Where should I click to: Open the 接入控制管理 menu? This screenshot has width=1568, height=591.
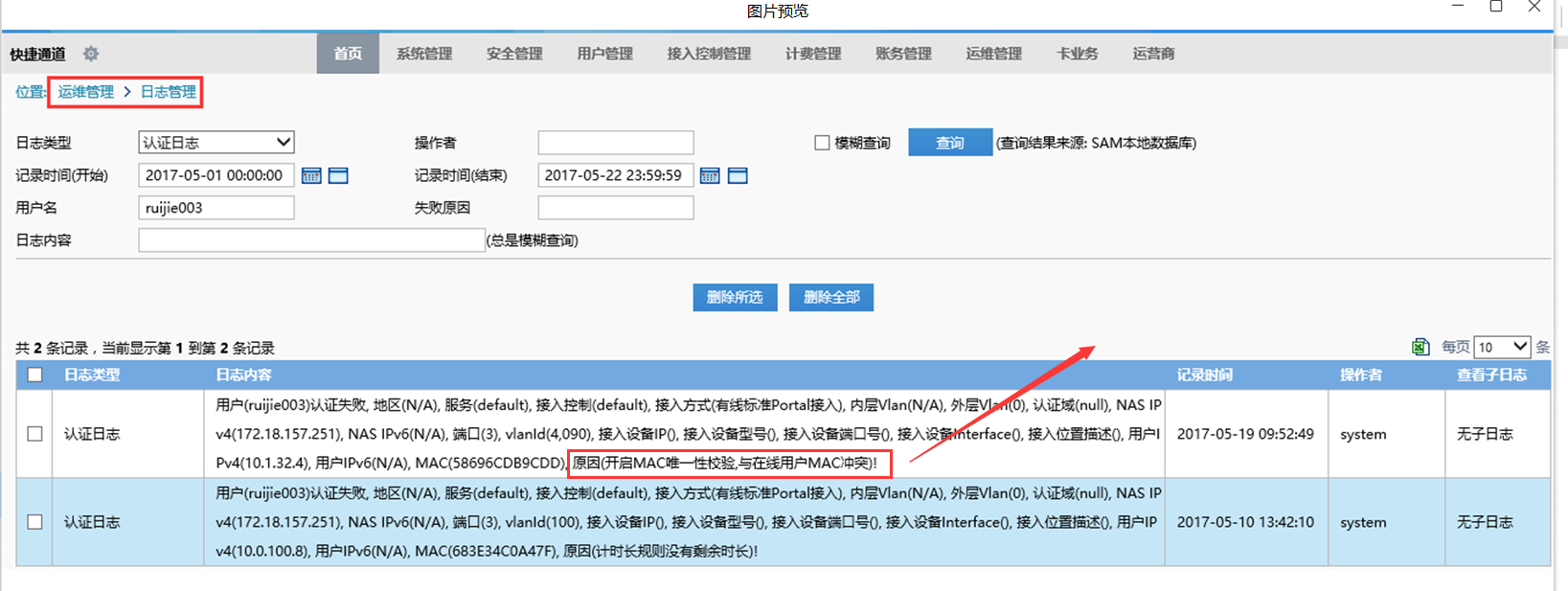(x=709, y=54)
